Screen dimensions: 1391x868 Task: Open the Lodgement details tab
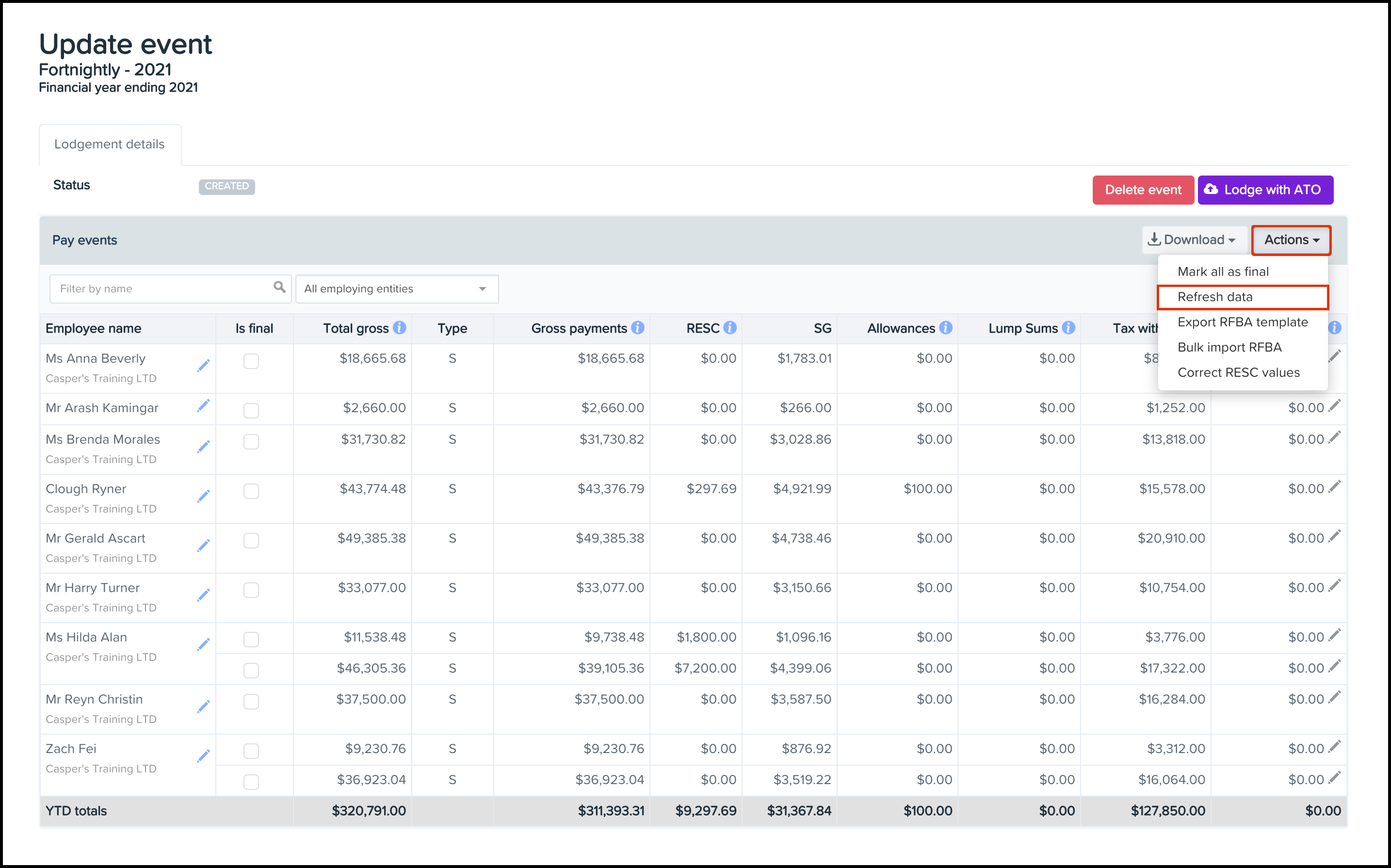click(x=109, y=144)
